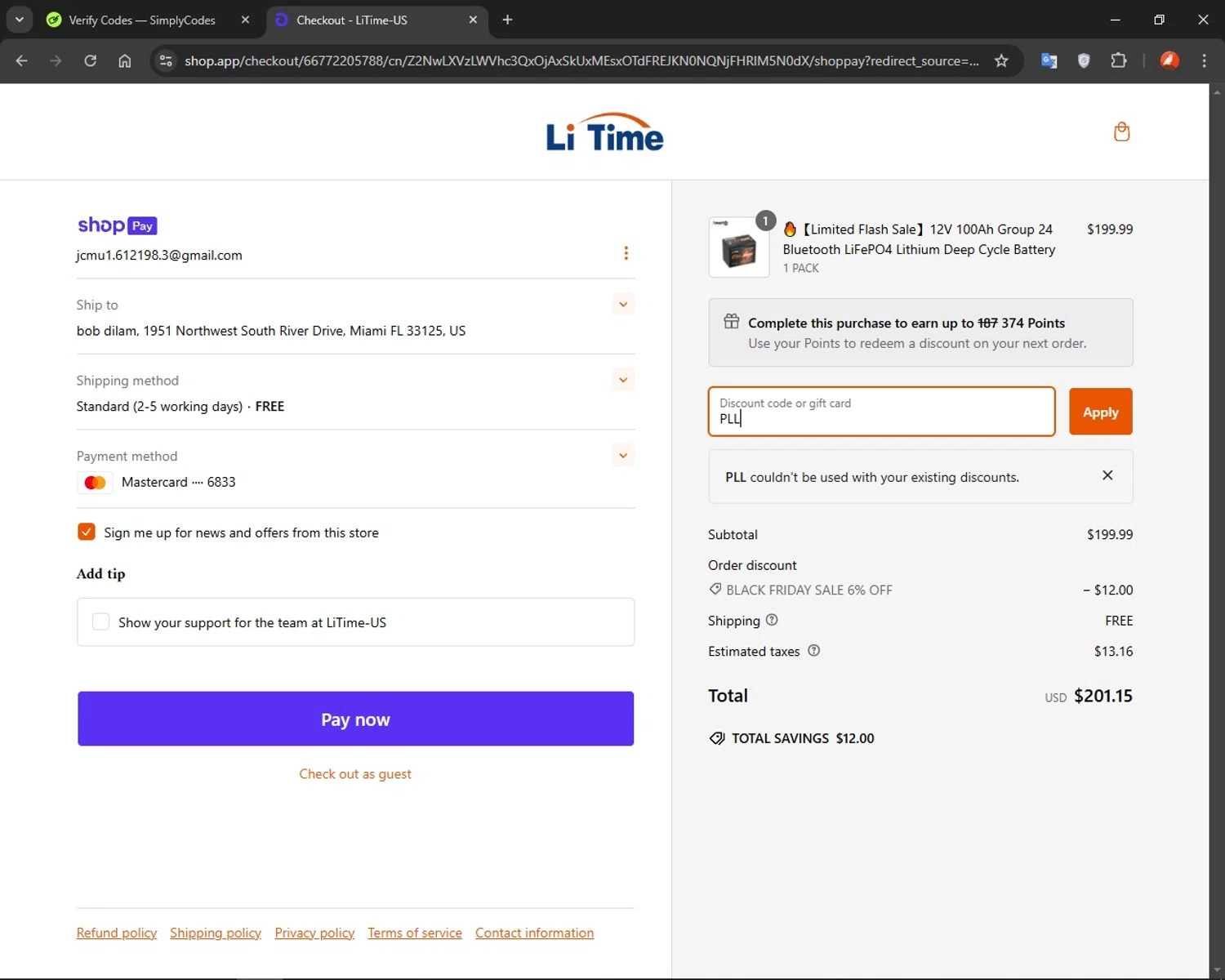
Task: Click Mastercard ending 6833 text
Action: click(178, 482)
